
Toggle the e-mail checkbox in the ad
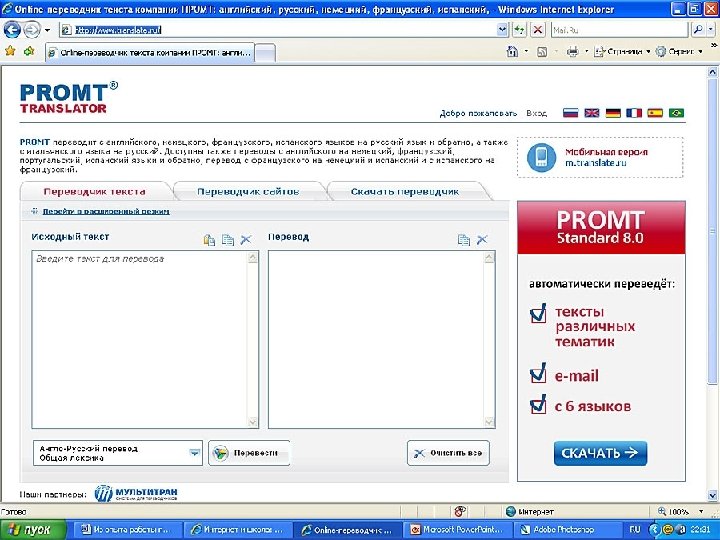pyautogui.click(x=538, y=373)
